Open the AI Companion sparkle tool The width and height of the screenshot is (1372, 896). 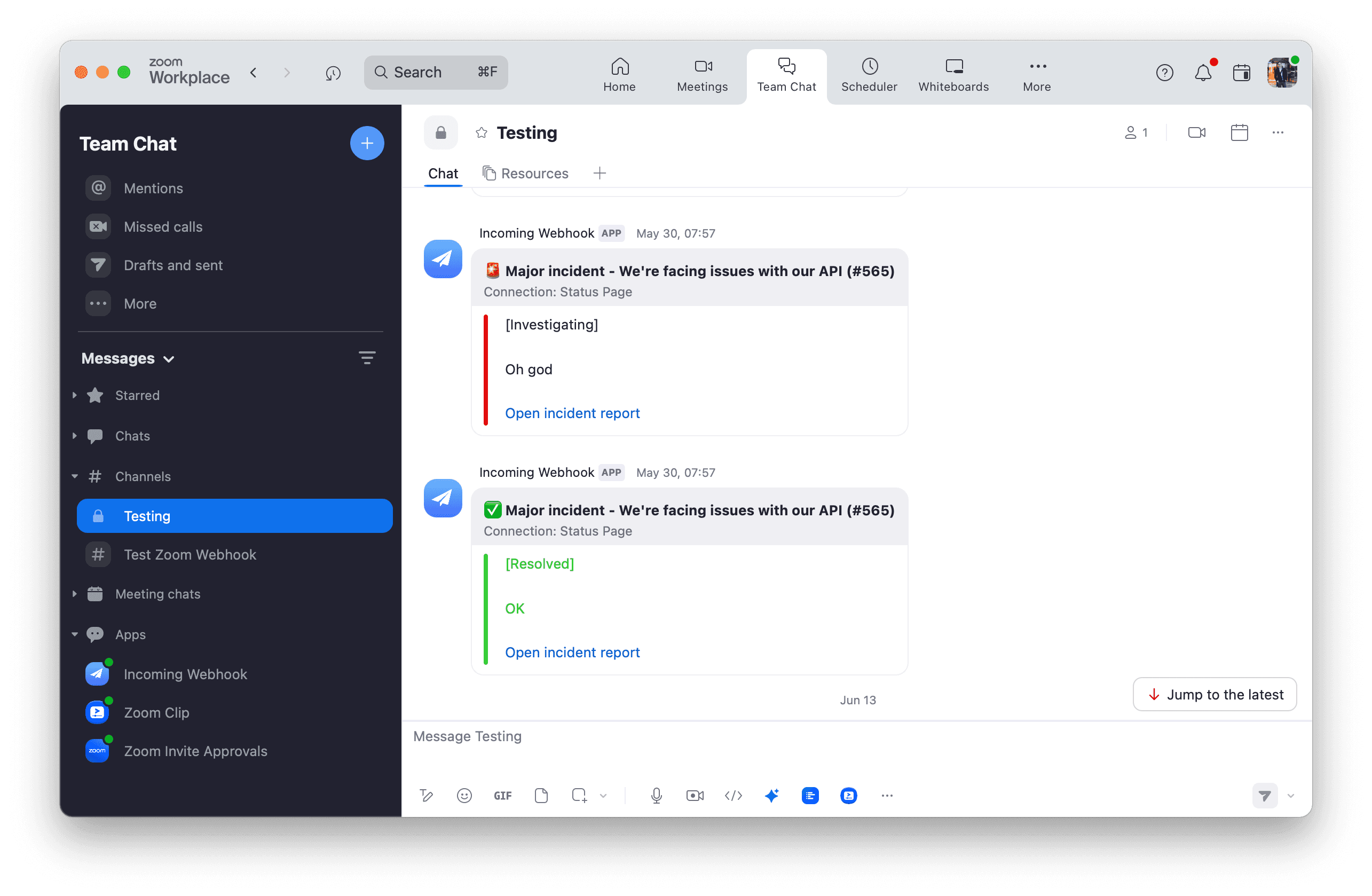pyautogui.click(x=772, y=796)
